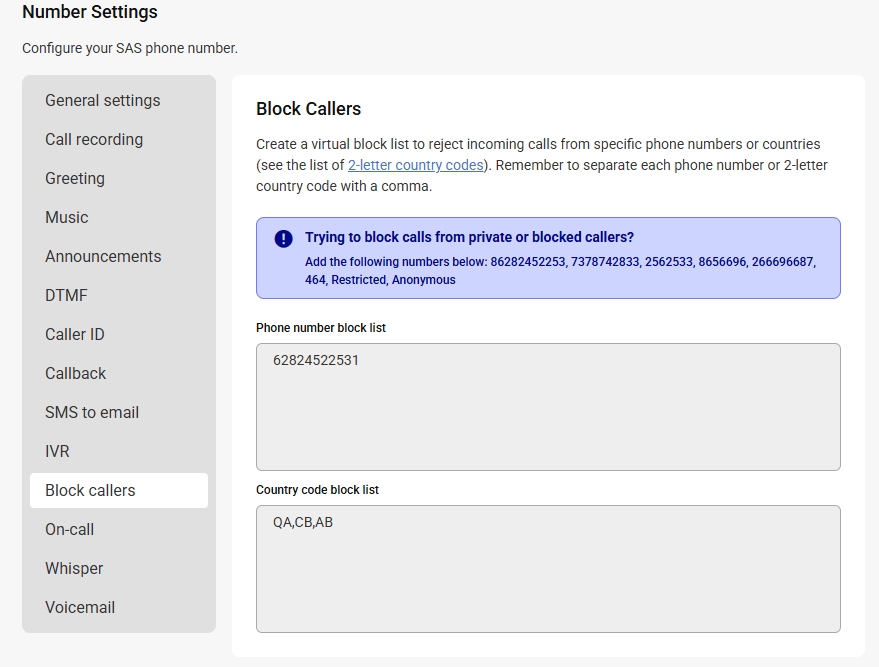Navigate to Announcements
This screenshot has width=879, height=667.
(x=103, y=256)
